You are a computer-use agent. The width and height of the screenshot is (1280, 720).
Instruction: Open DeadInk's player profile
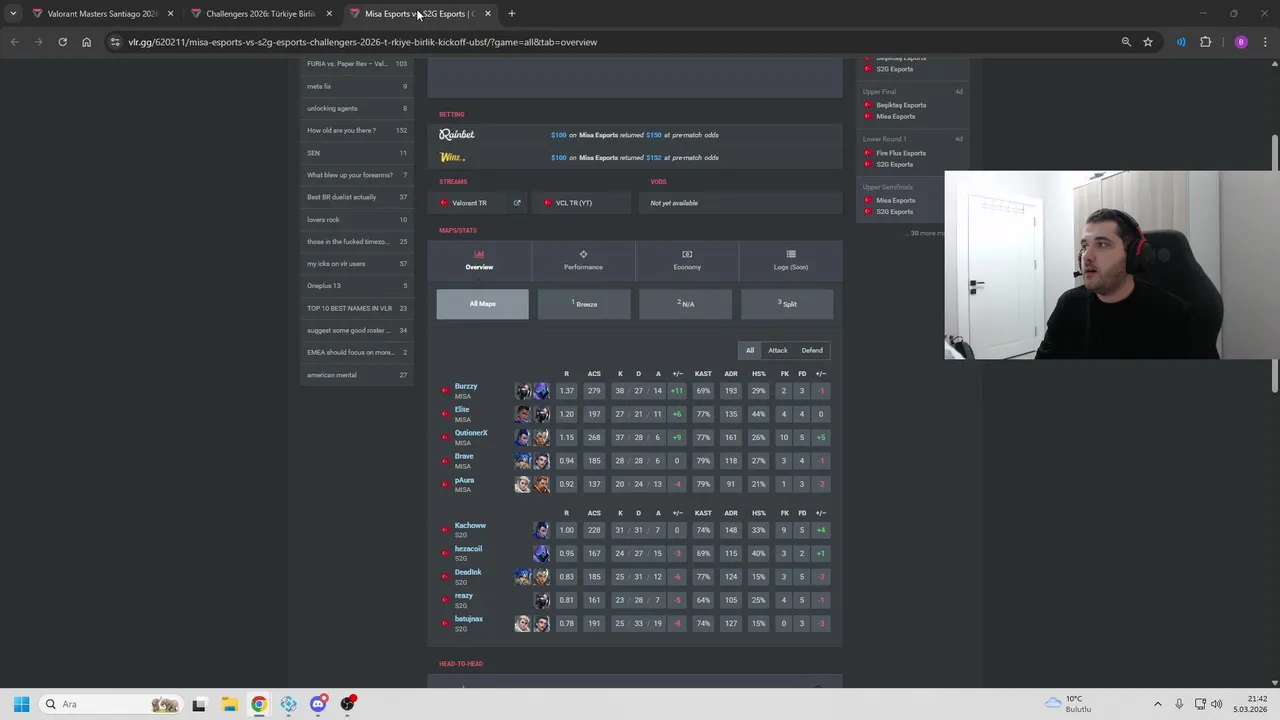(468, 572)
